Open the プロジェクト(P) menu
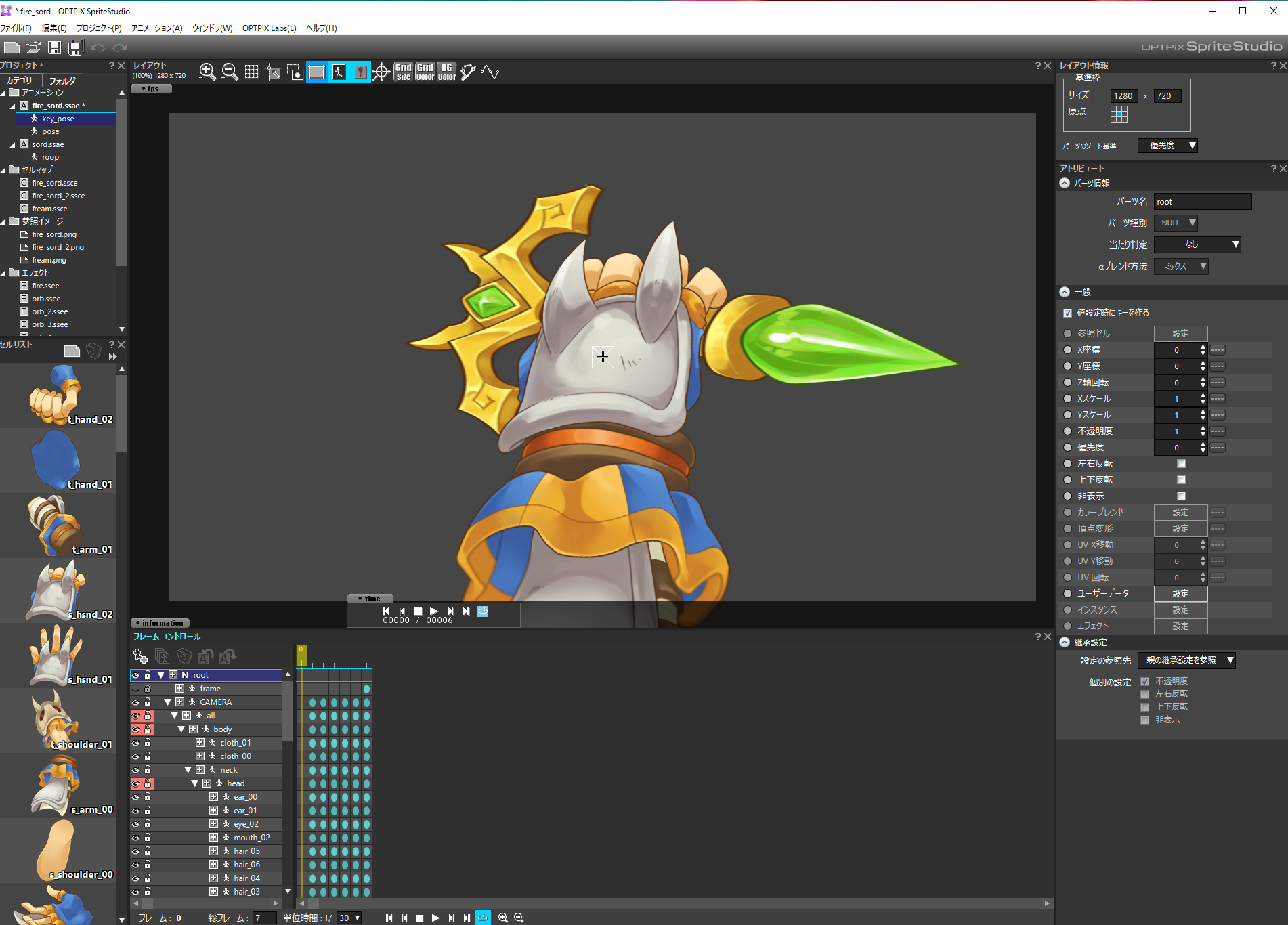 point(99,28)
